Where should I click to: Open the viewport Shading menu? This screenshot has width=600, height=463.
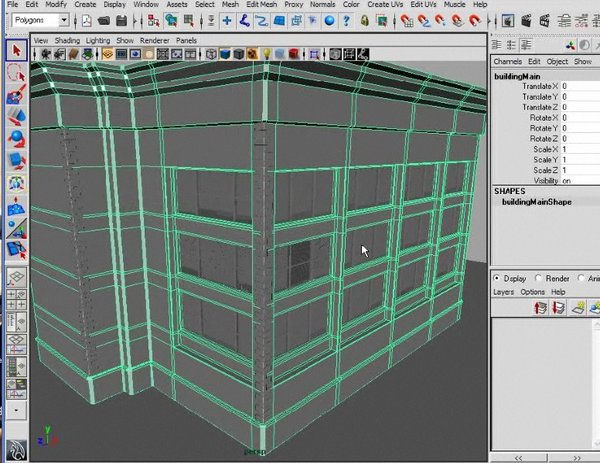(x=67, y=40)
